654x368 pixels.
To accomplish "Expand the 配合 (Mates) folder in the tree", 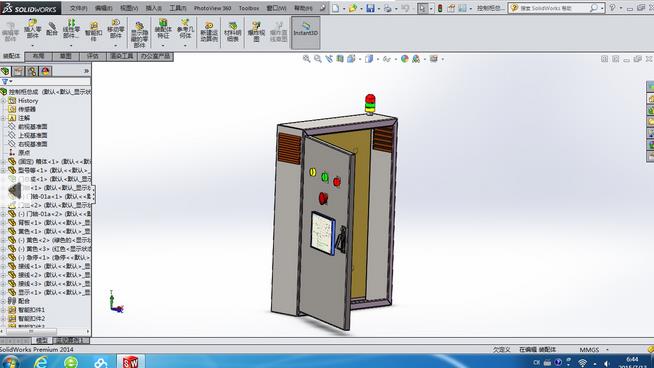I will (3, 301).
